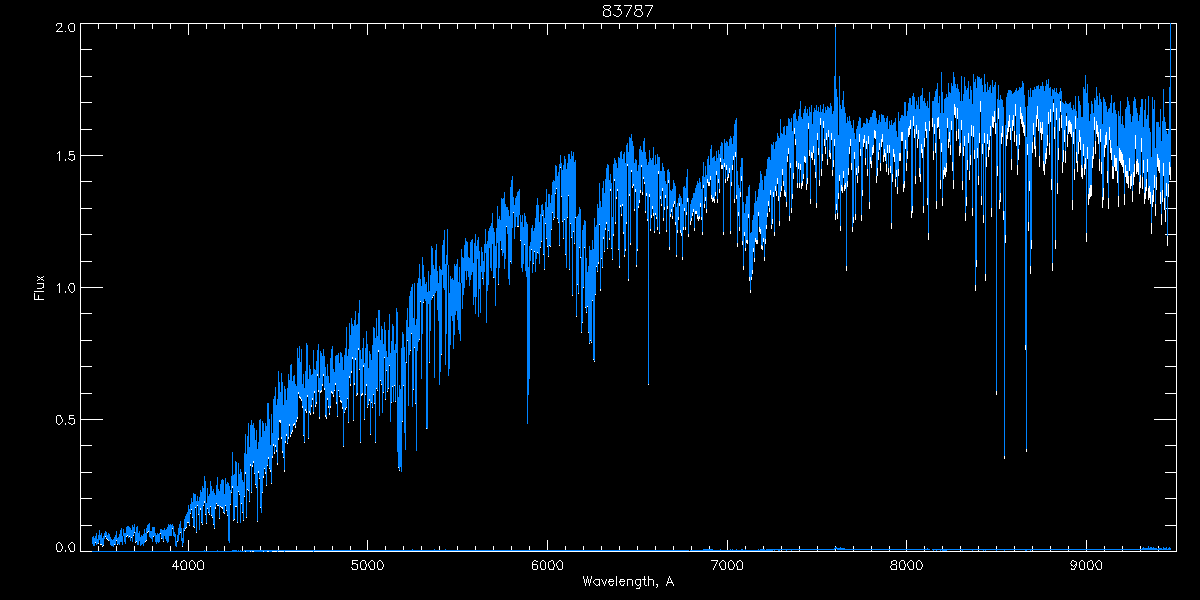Select the Flux y-axis label
This screenshot has height=600, width=1200.
(40, 287)
